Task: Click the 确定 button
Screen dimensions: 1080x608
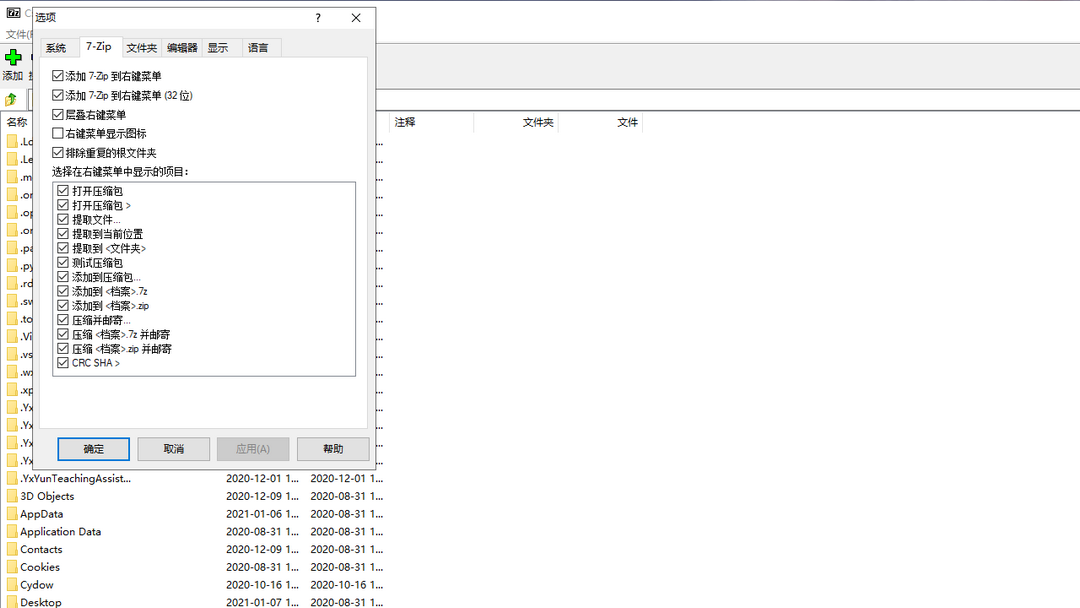Action: point(94,449)
